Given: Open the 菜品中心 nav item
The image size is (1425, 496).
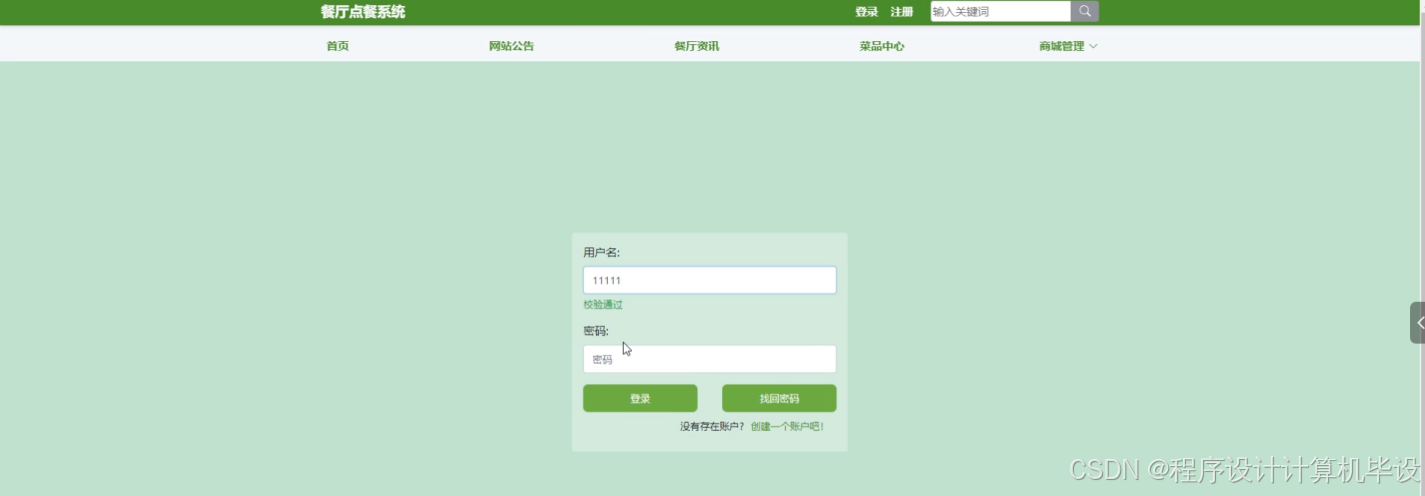Looking at the screenshot, I should (x=882, y=46).
